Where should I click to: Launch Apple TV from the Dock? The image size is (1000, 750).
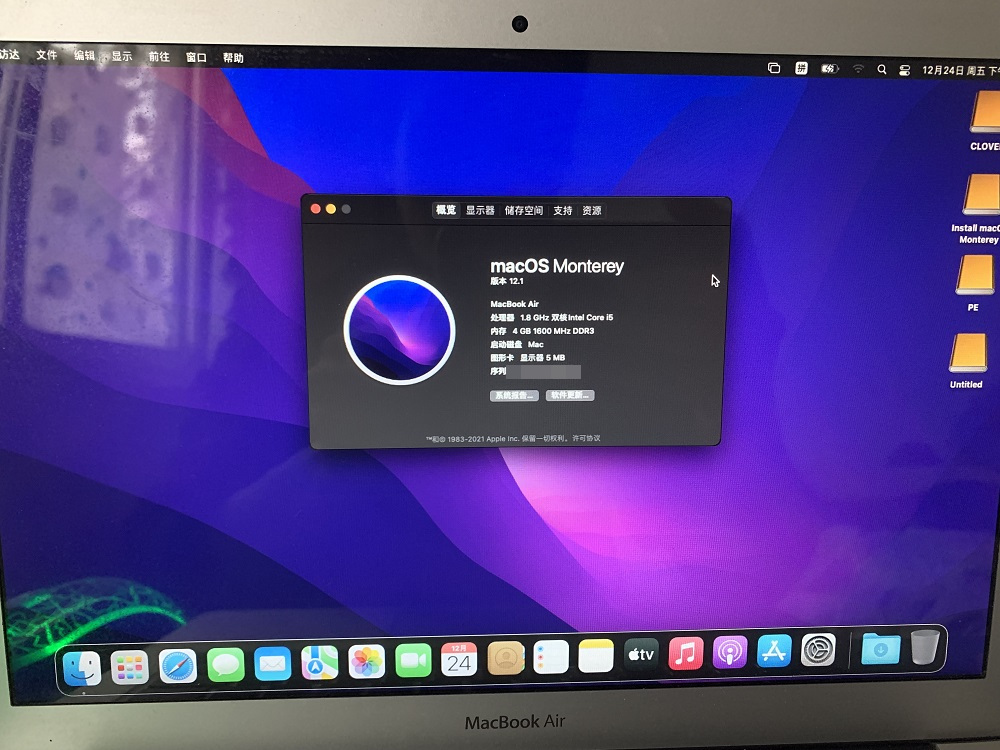pyautogui.click(x=641, y=655)
